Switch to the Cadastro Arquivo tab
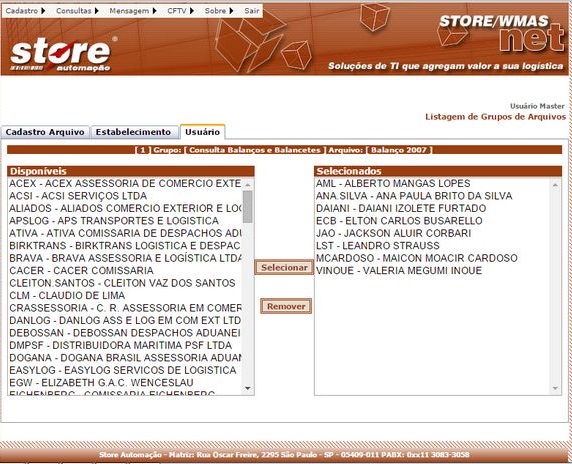Viewport: 572px width, 464px height. point(45,132)
